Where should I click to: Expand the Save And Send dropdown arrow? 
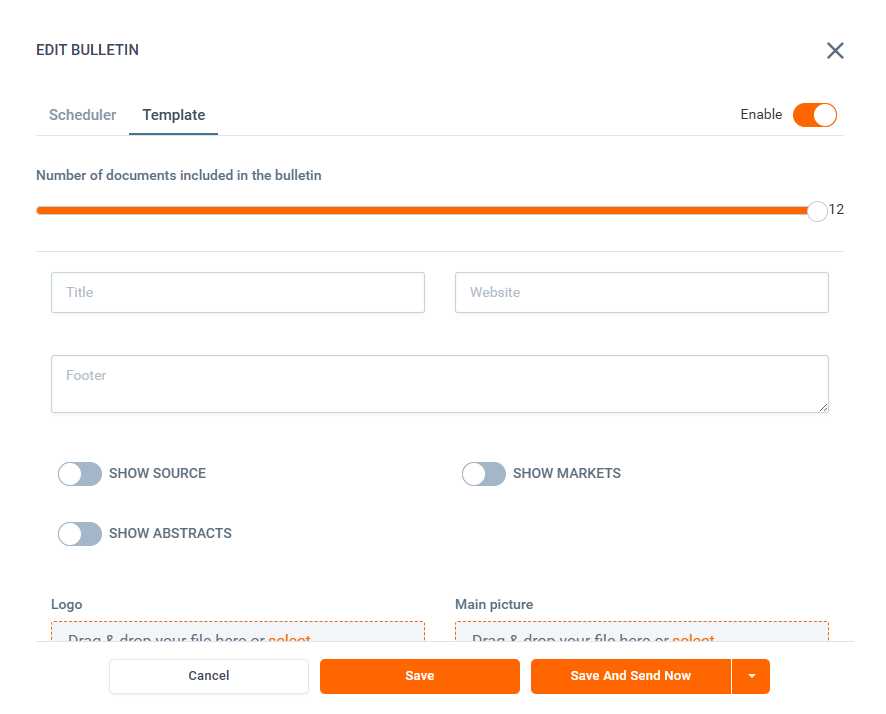(751, 676)
